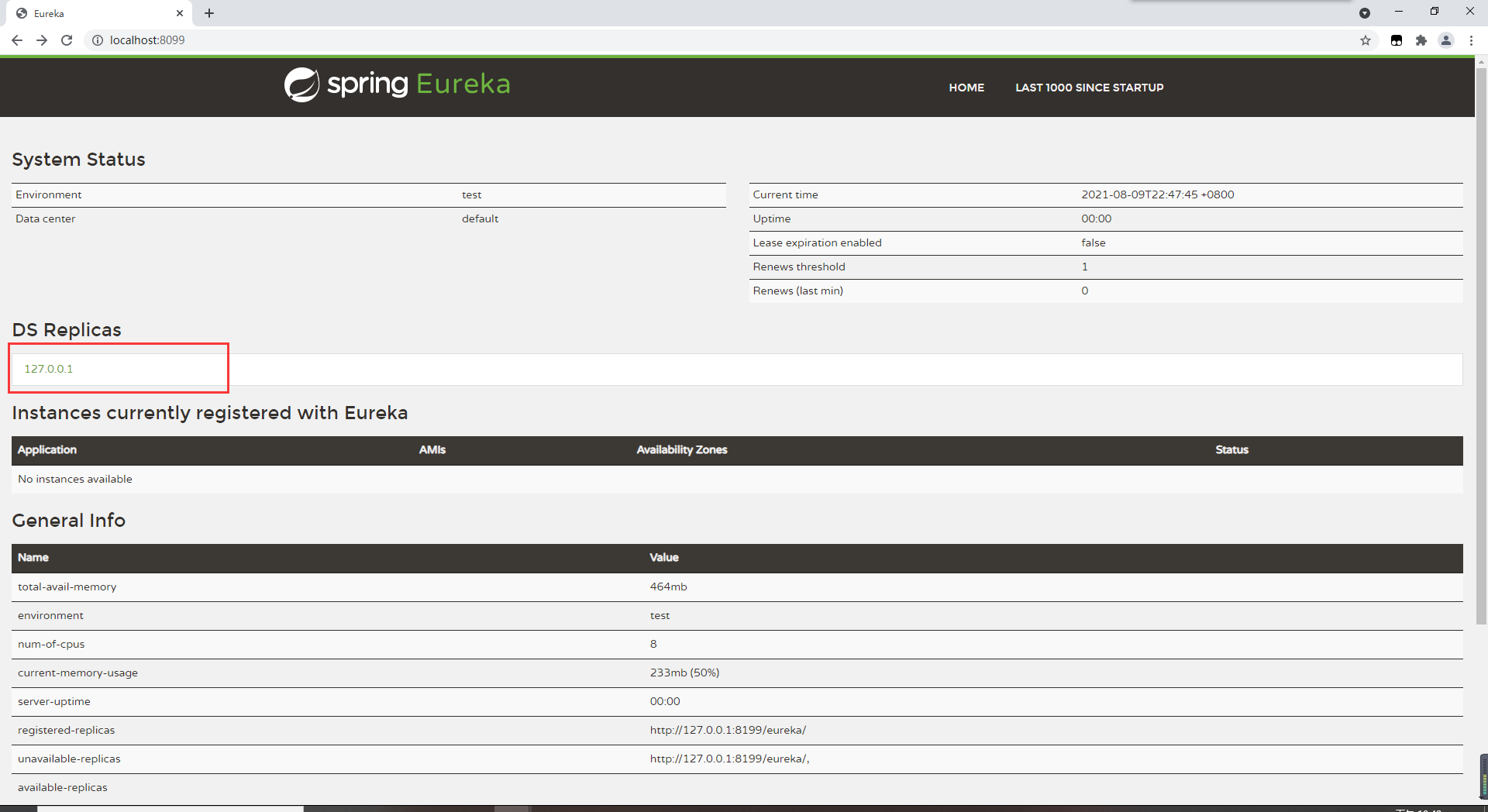The image size is (1488, 812).
Task: Open the Chrome three-dot menu
Action: (1471, 40)
